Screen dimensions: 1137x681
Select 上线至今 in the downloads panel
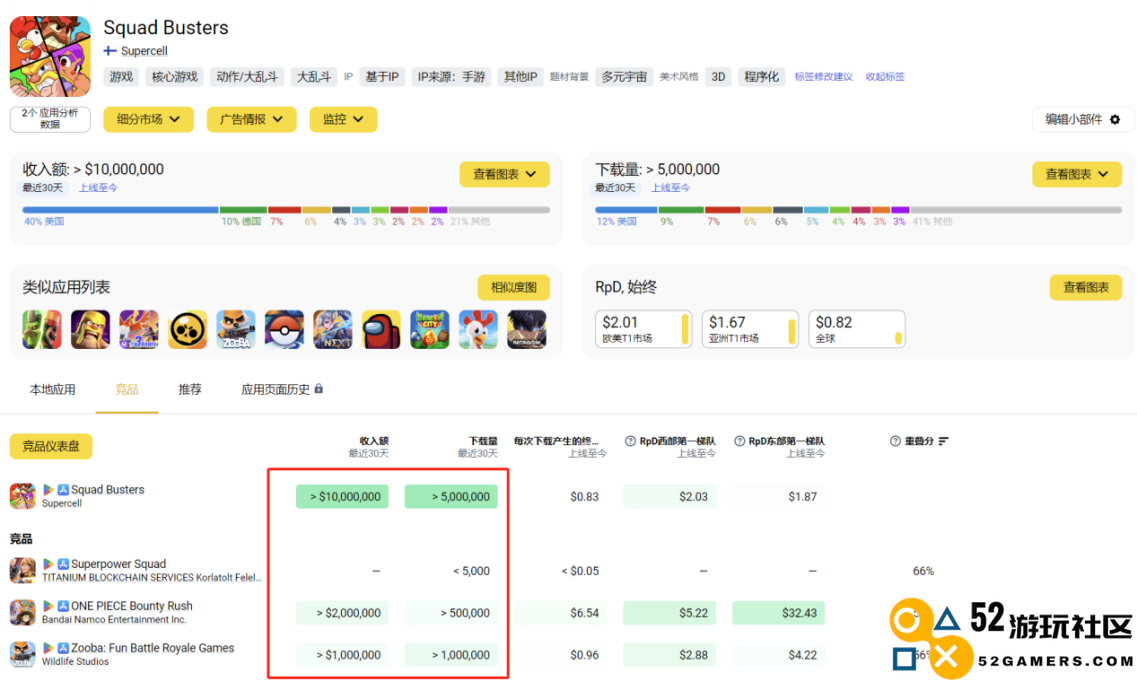671,188
